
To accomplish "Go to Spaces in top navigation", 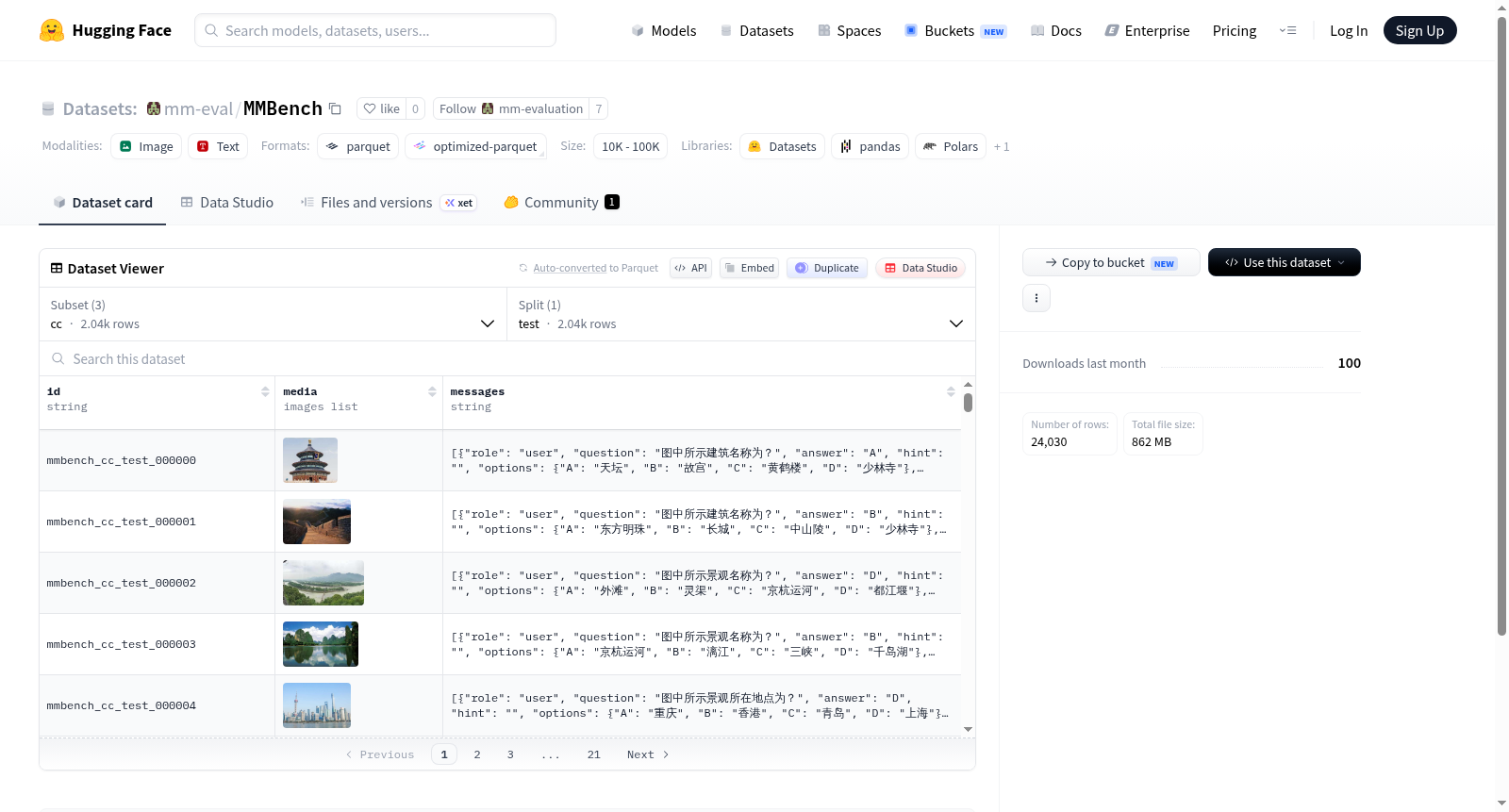I will [850, 30].
